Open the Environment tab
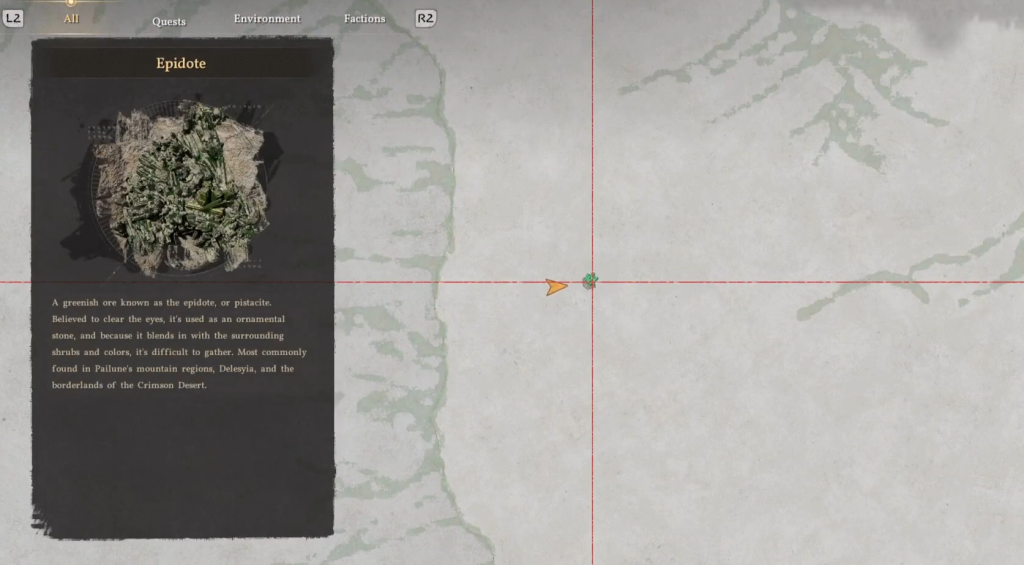 267,19
